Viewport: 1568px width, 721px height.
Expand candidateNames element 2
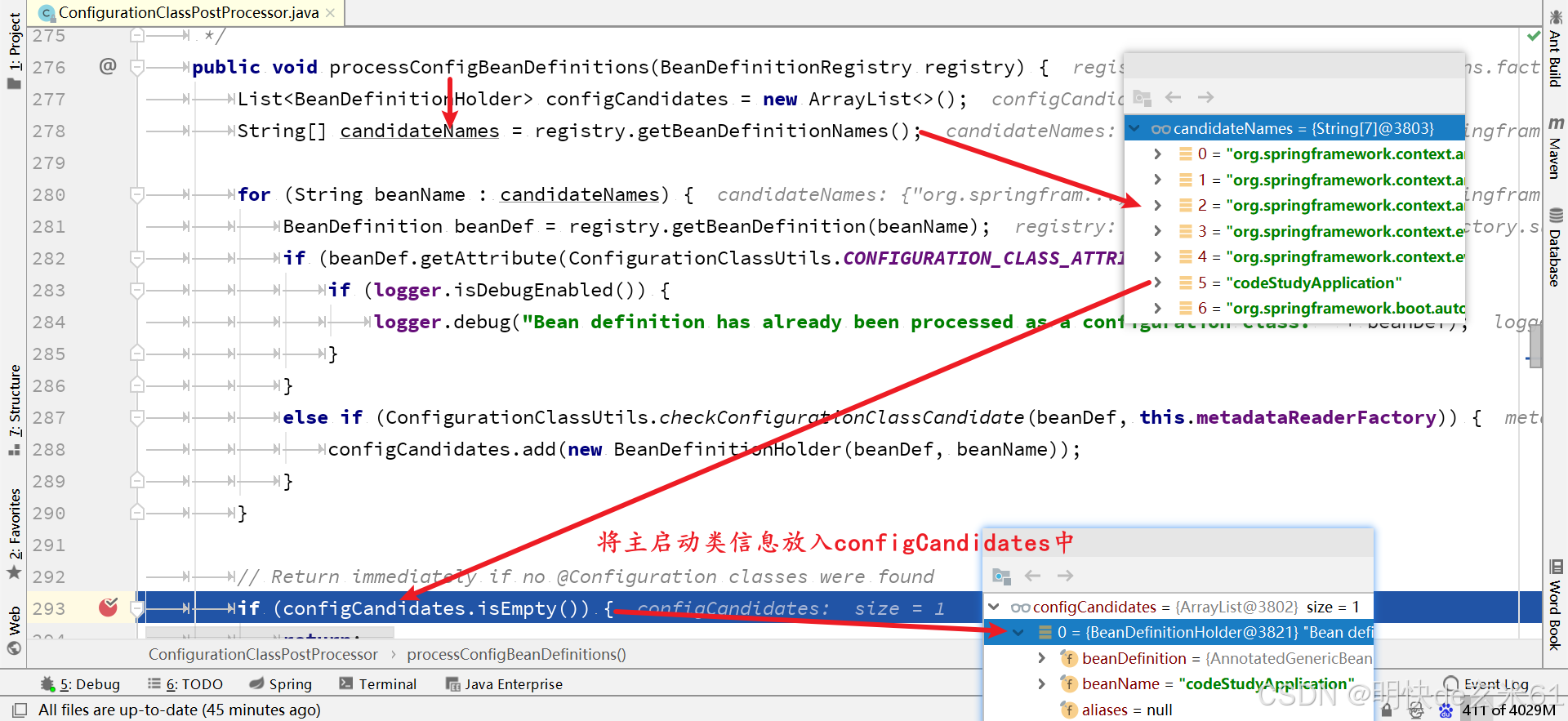coord(1157,205)
